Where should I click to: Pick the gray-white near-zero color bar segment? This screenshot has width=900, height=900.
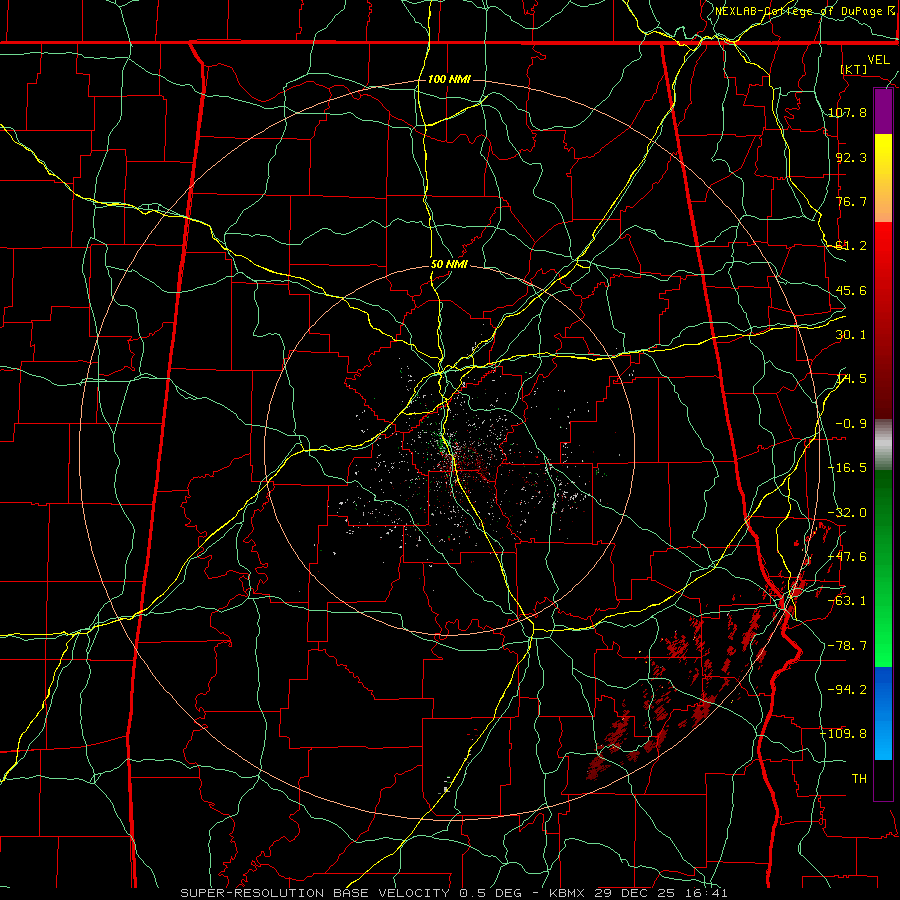pyautogui.click(x=883, y=445)
